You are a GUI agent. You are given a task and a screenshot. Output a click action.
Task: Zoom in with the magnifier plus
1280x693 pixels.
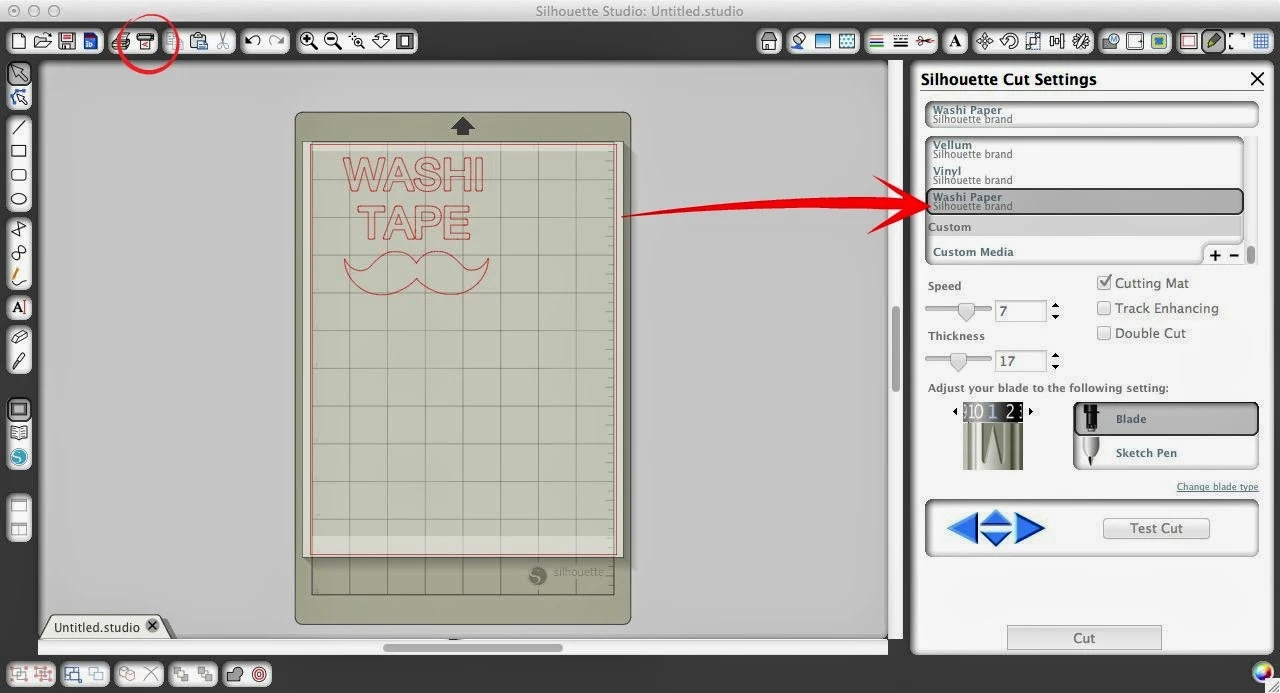(x=309, y=41)
